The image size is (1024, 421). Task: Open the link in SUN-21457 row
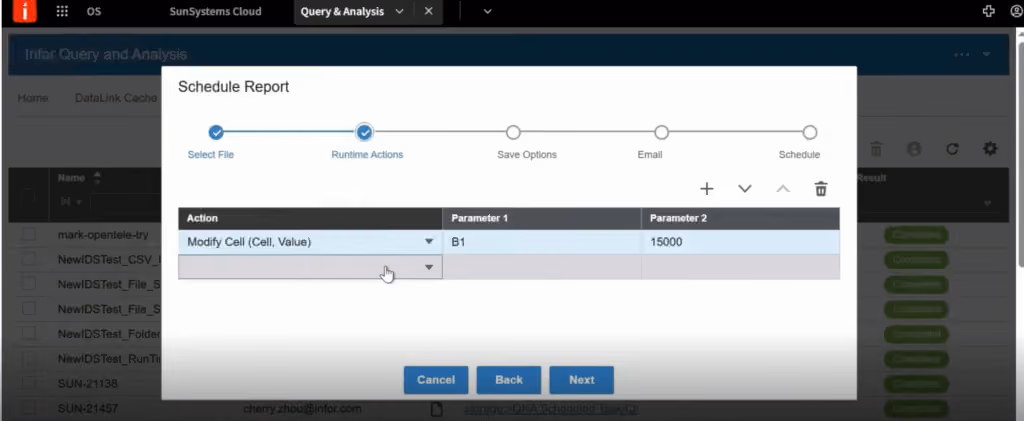click(x=551, y=409)
